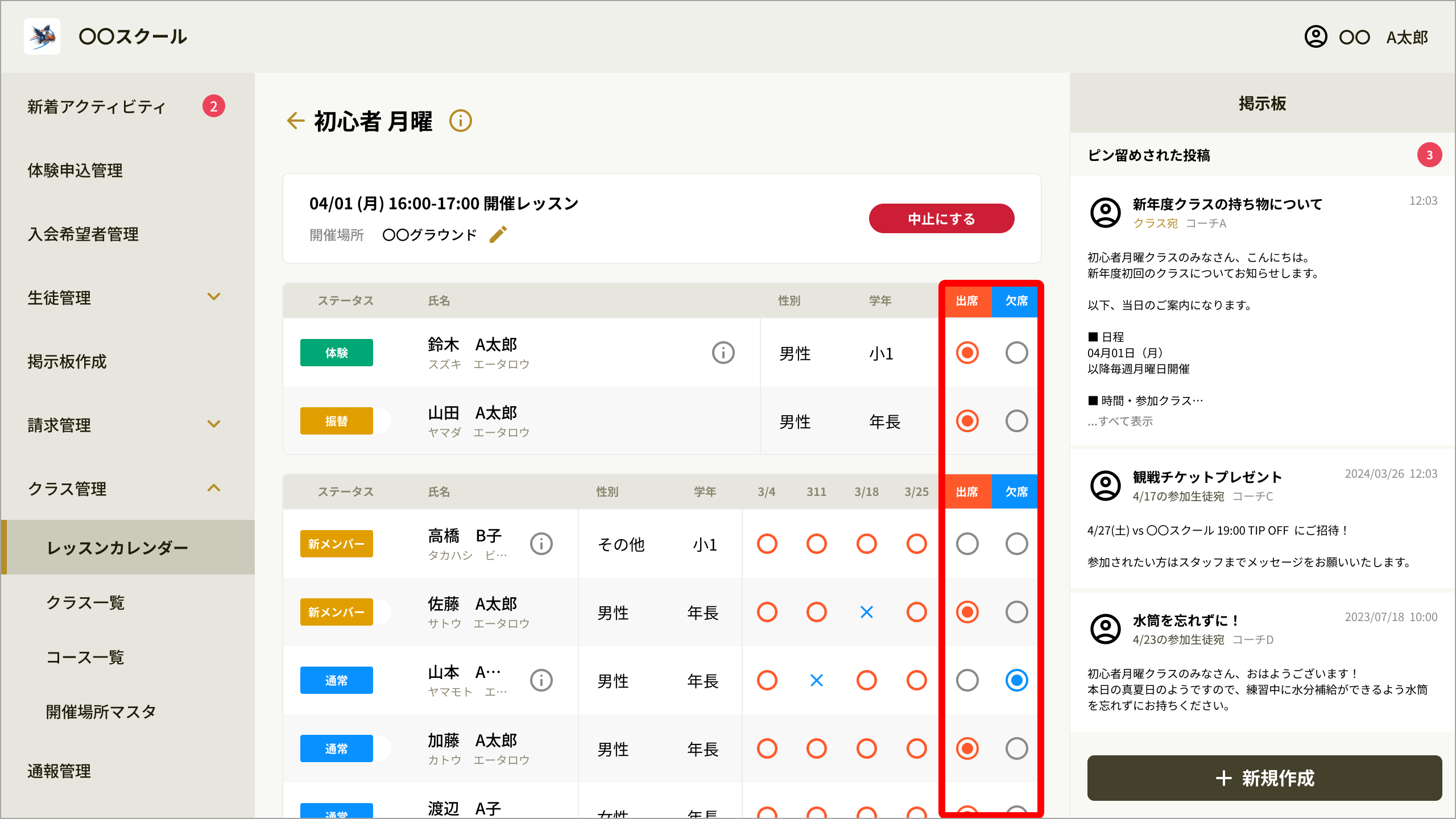Open 開催場所マスタ submenu item
The image size is (1456, 819).
point(101,712)
